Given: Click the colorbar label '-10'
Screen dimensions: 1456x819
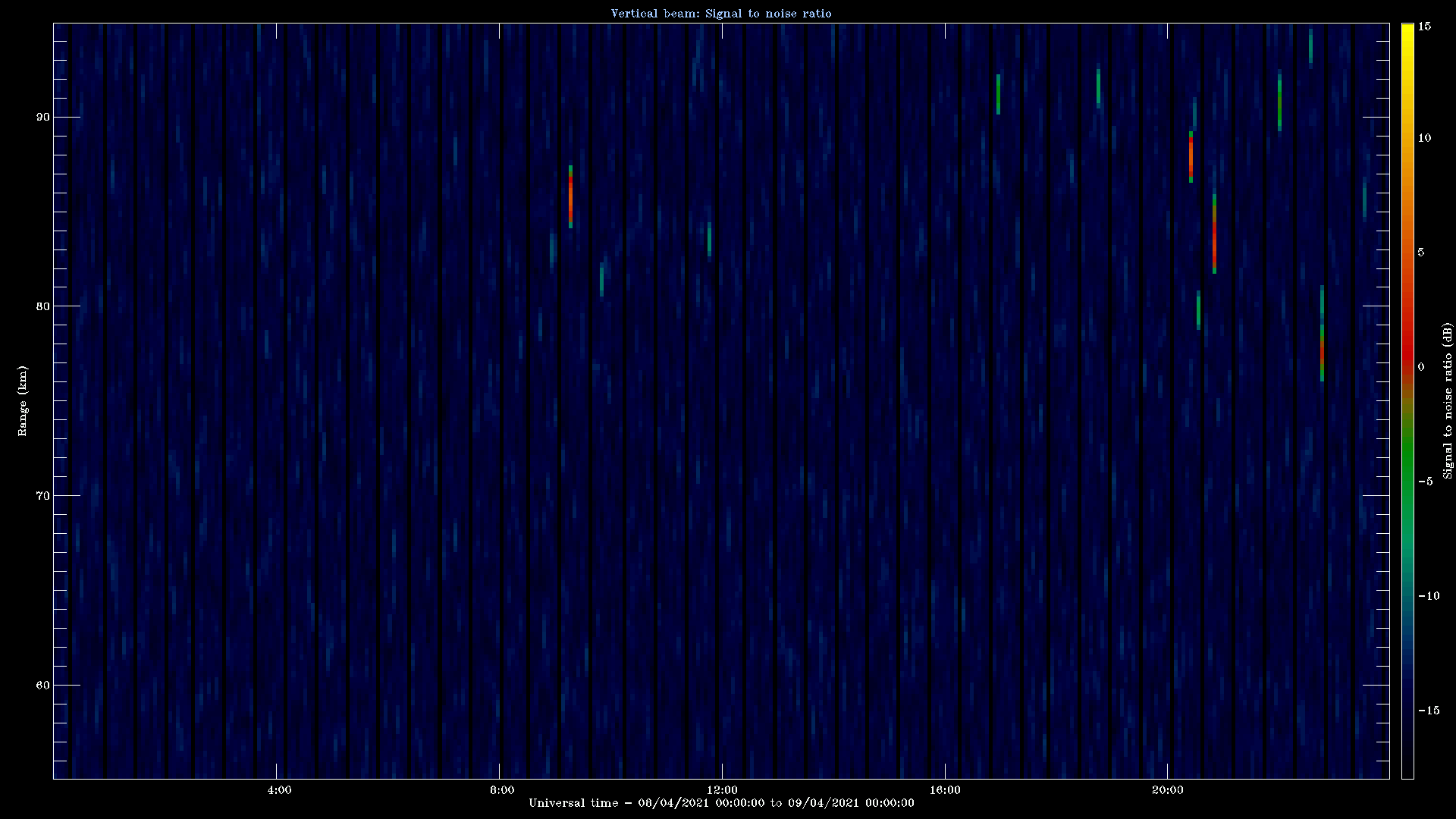Looking at the screenshot, I should (1428, 596).
